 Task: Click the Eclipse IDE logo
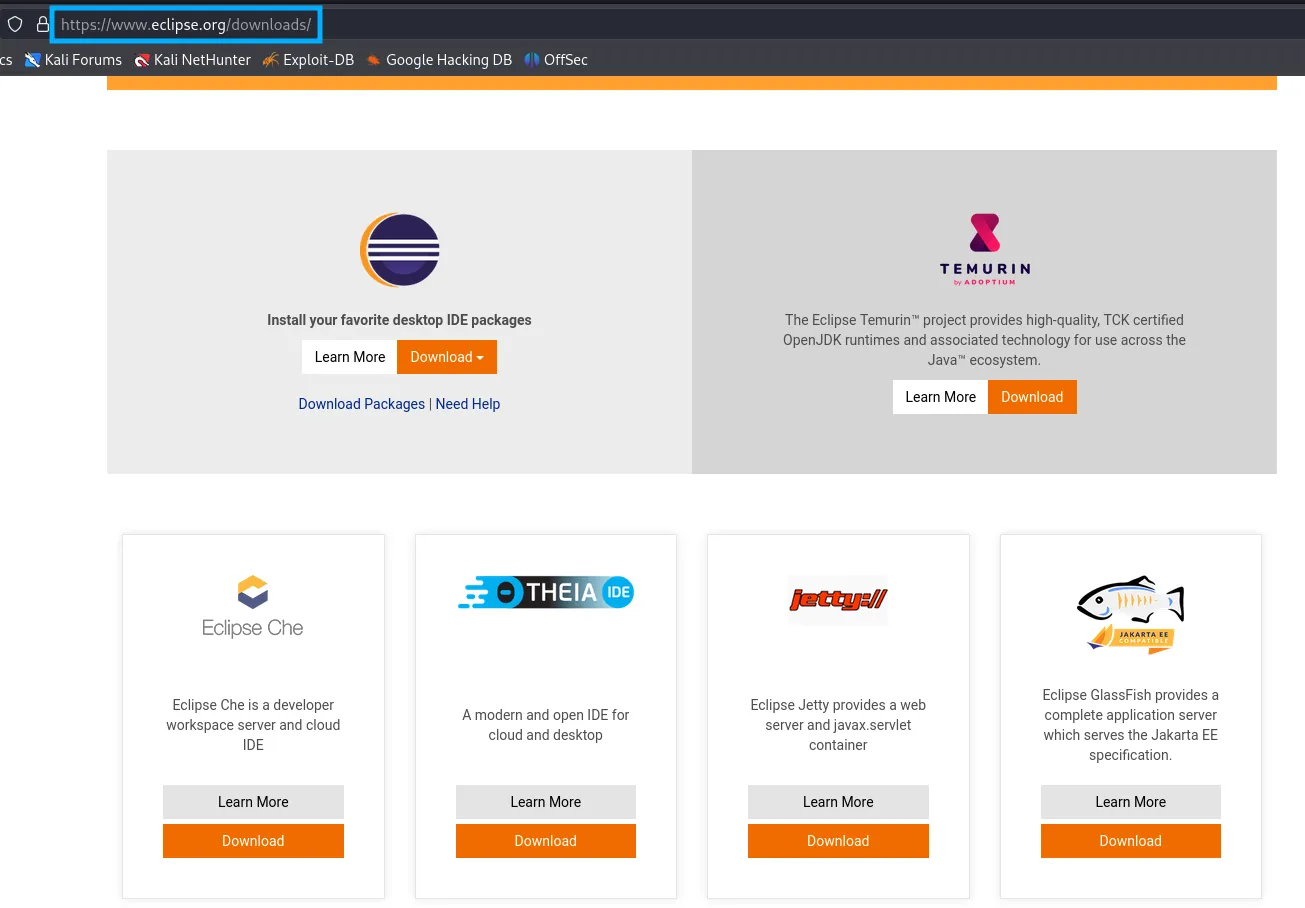click(400, 250)
